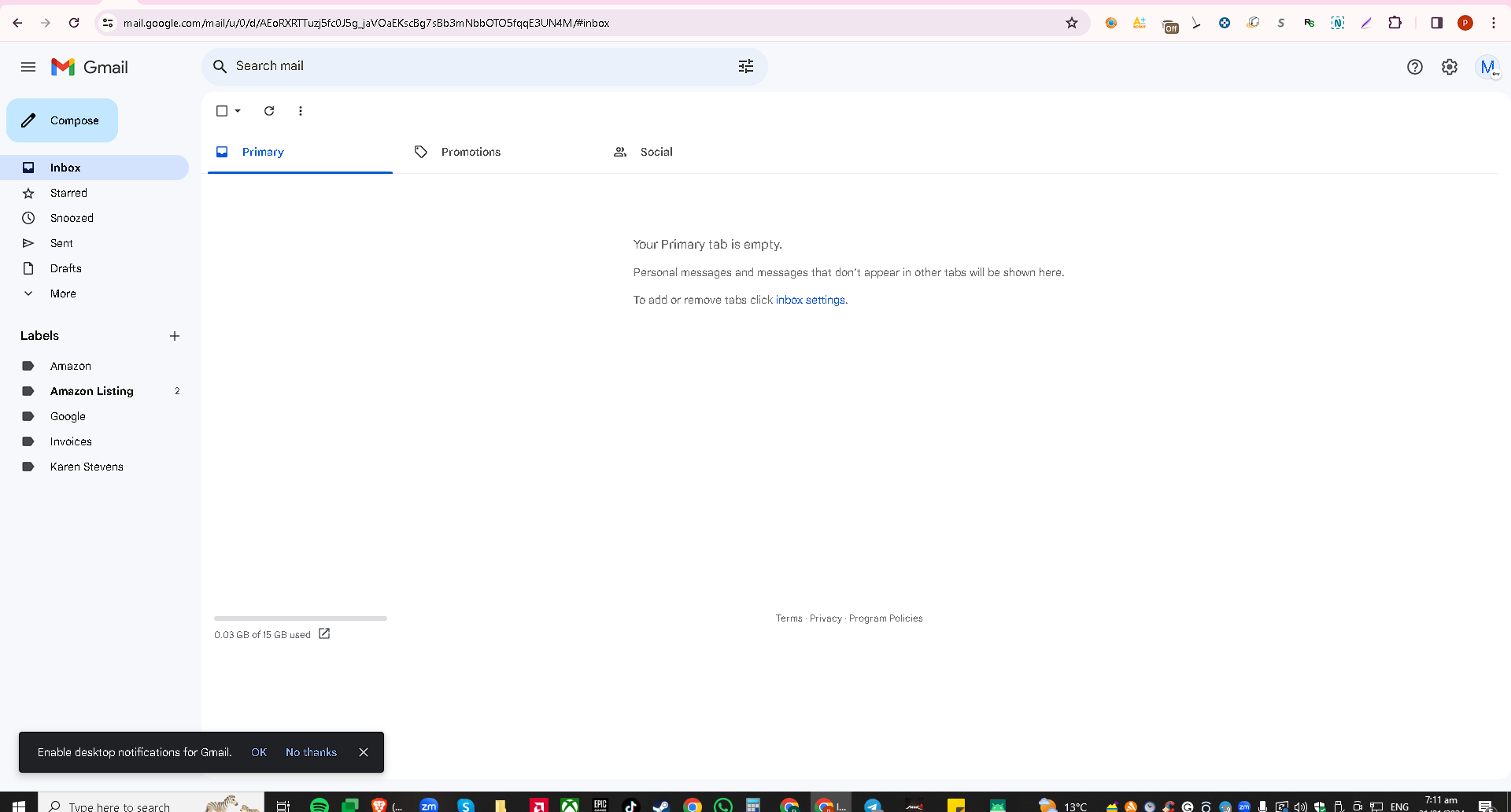Switch to the Primary tab
The image size is (1511, 812).
300,152
